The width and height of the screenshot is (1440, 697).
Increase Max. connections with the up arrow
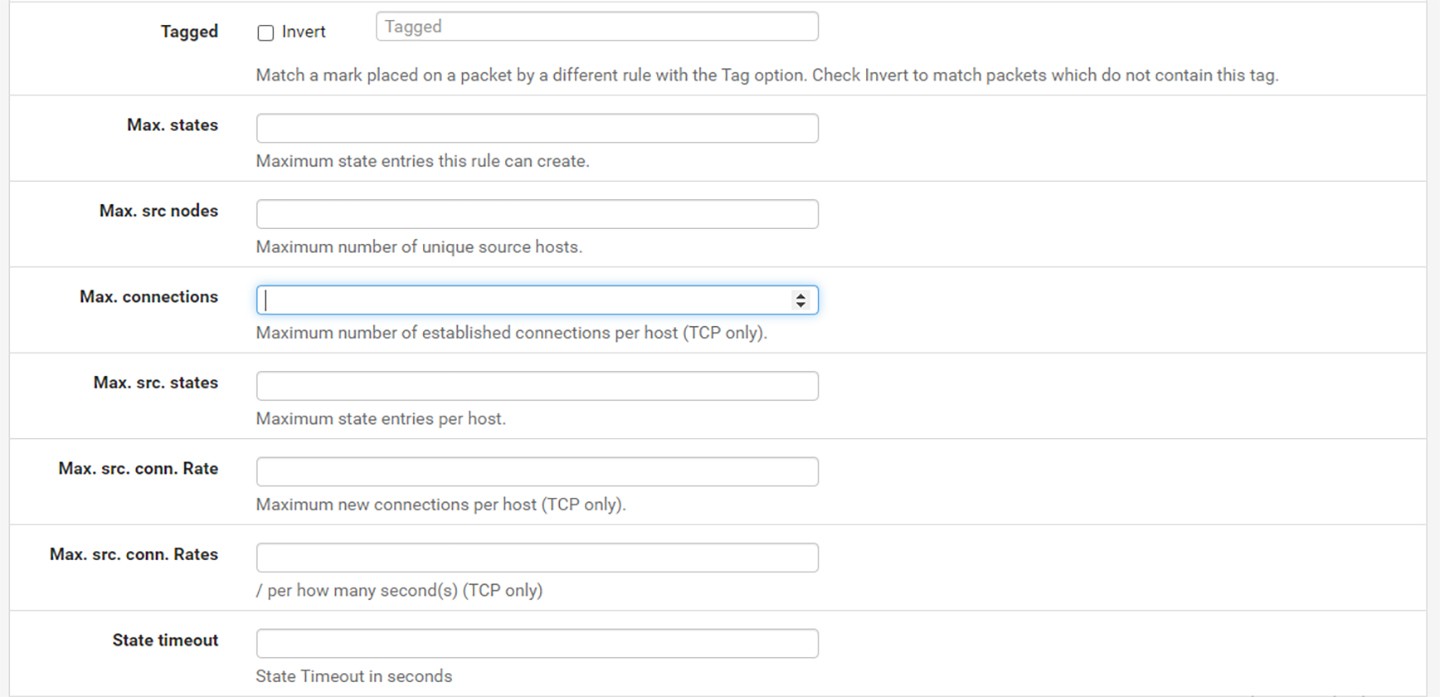(800, 296)
